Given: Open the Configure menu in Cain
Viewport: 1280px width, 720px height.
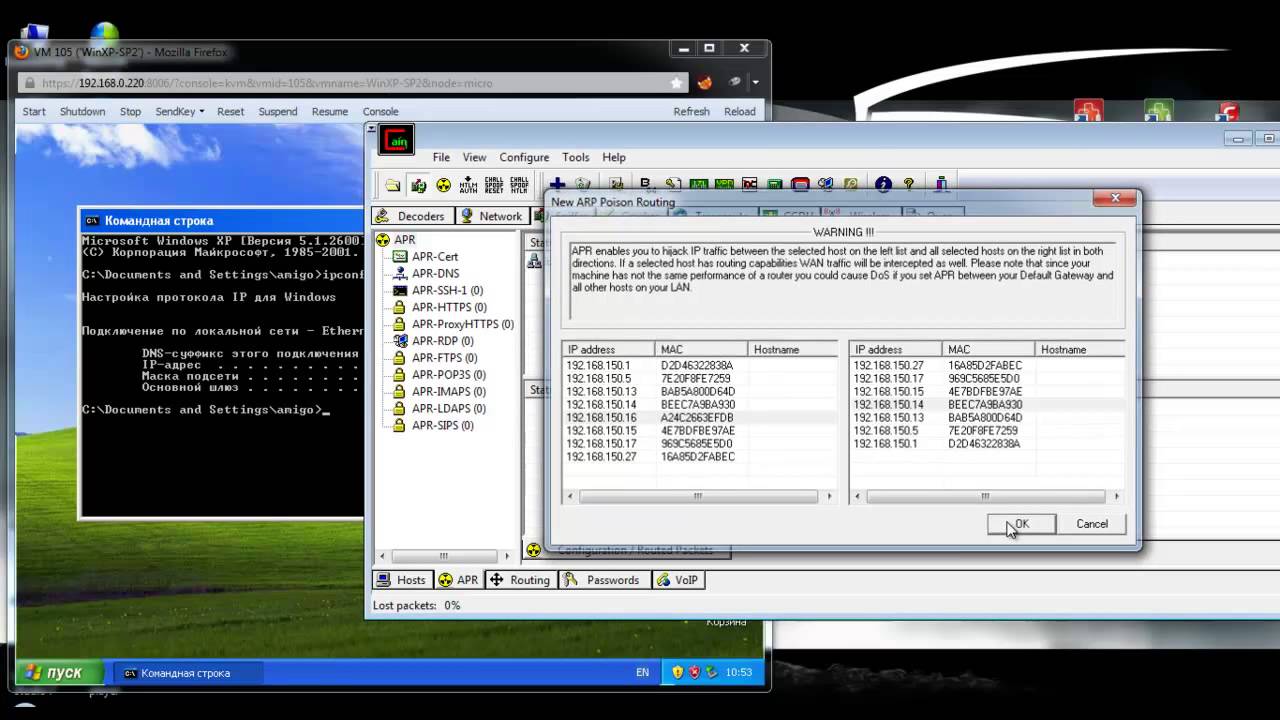Looking at the screenshot, I should point(524,157).
